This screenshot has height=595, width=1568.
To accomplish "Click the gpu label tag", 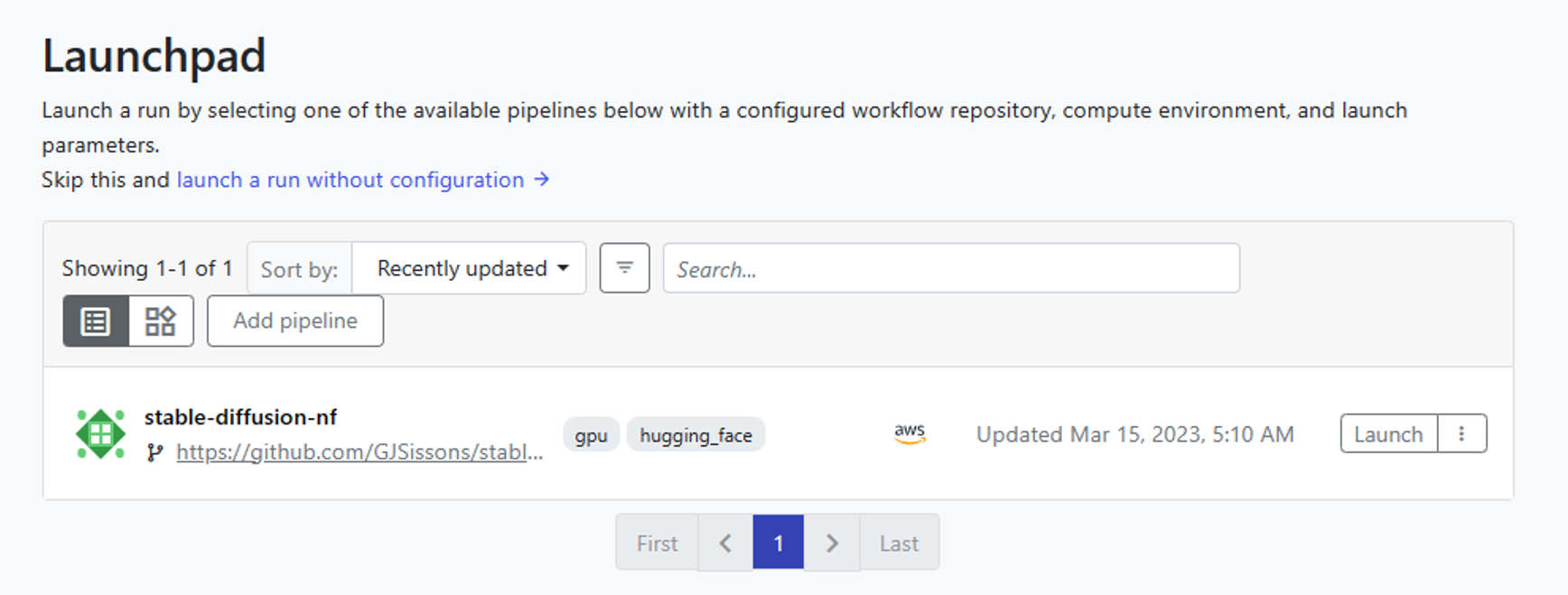I will 591,435.
